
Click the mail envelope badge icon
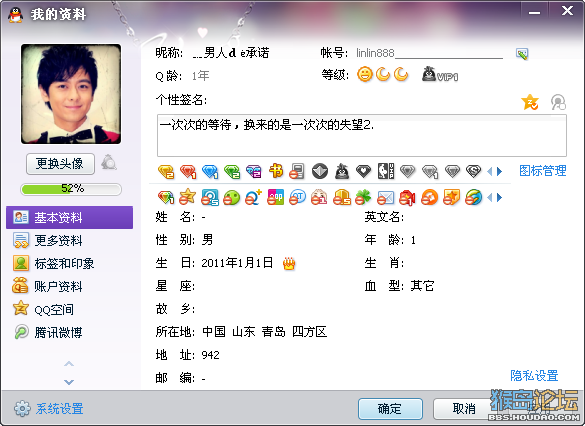[385, 197]
